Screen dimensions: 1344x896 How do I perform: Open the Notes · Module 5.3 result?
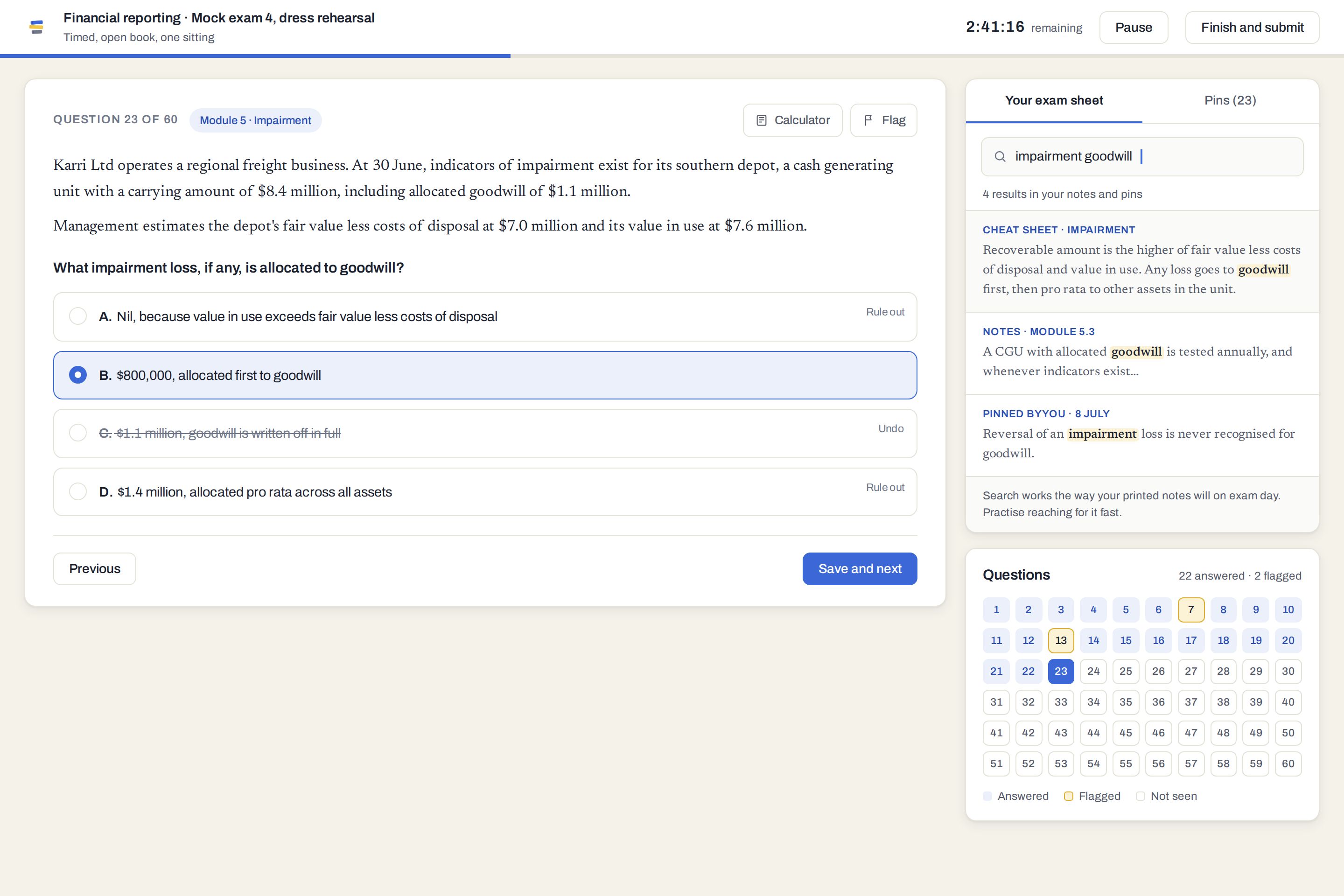[1142, 353]
